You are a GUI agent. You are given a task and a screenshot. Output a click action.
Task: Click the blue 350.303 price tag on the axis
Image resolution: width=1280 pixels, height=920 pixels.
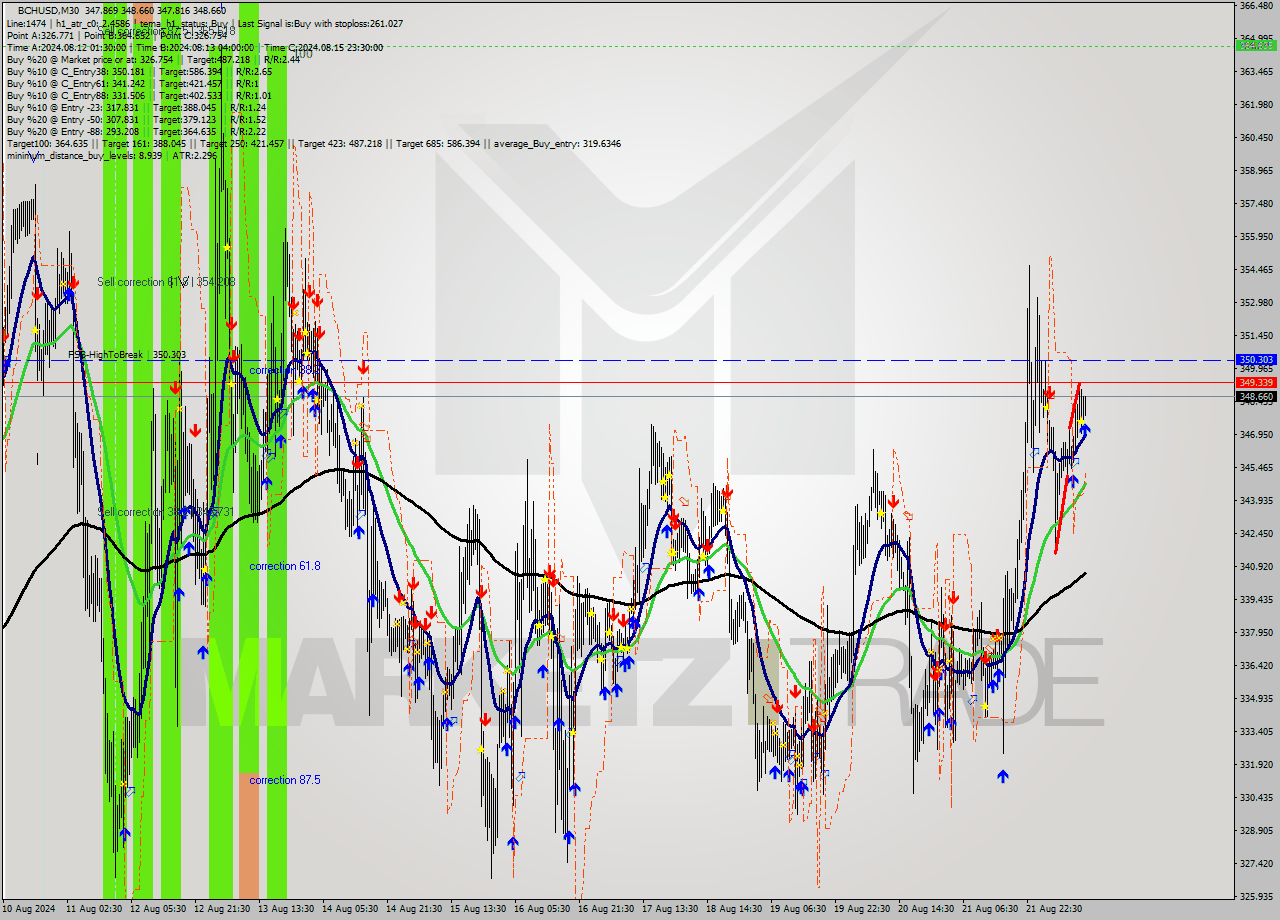point(1256,360)
